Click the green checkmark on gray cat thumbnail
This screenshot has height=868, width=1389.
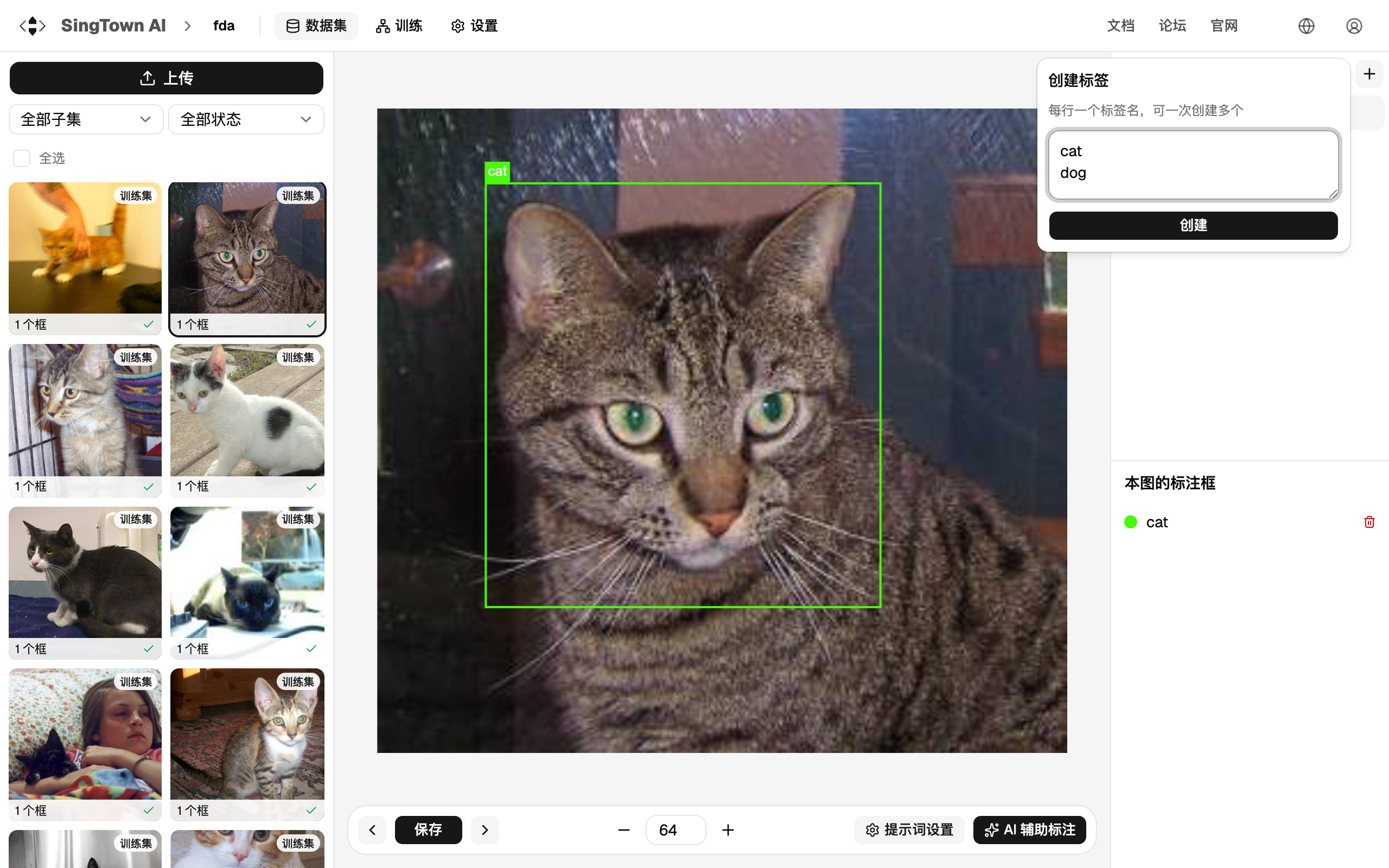pos(149,649)
